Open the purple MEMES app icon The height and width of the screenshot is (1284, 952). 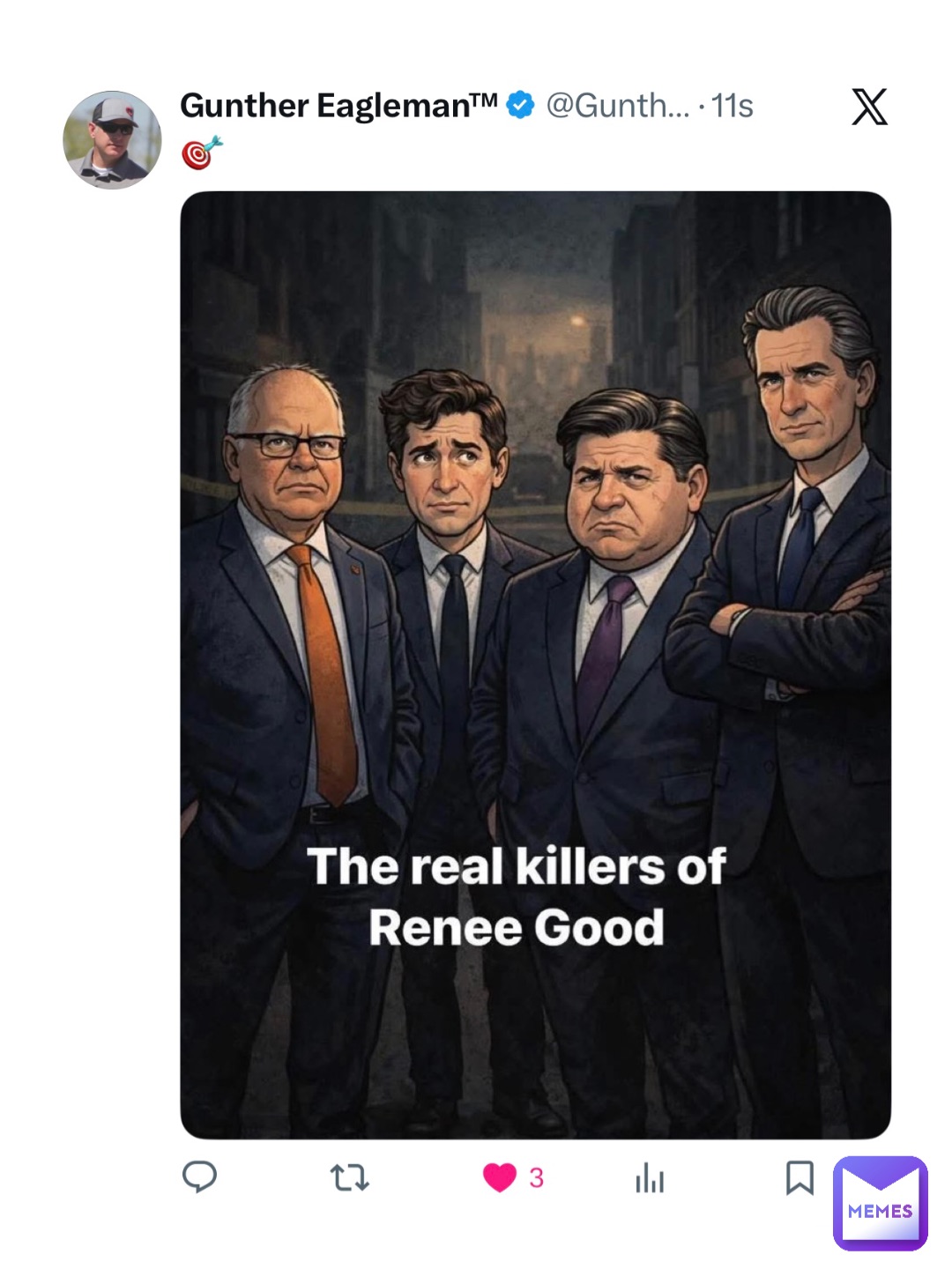[x=880, y=1204]
